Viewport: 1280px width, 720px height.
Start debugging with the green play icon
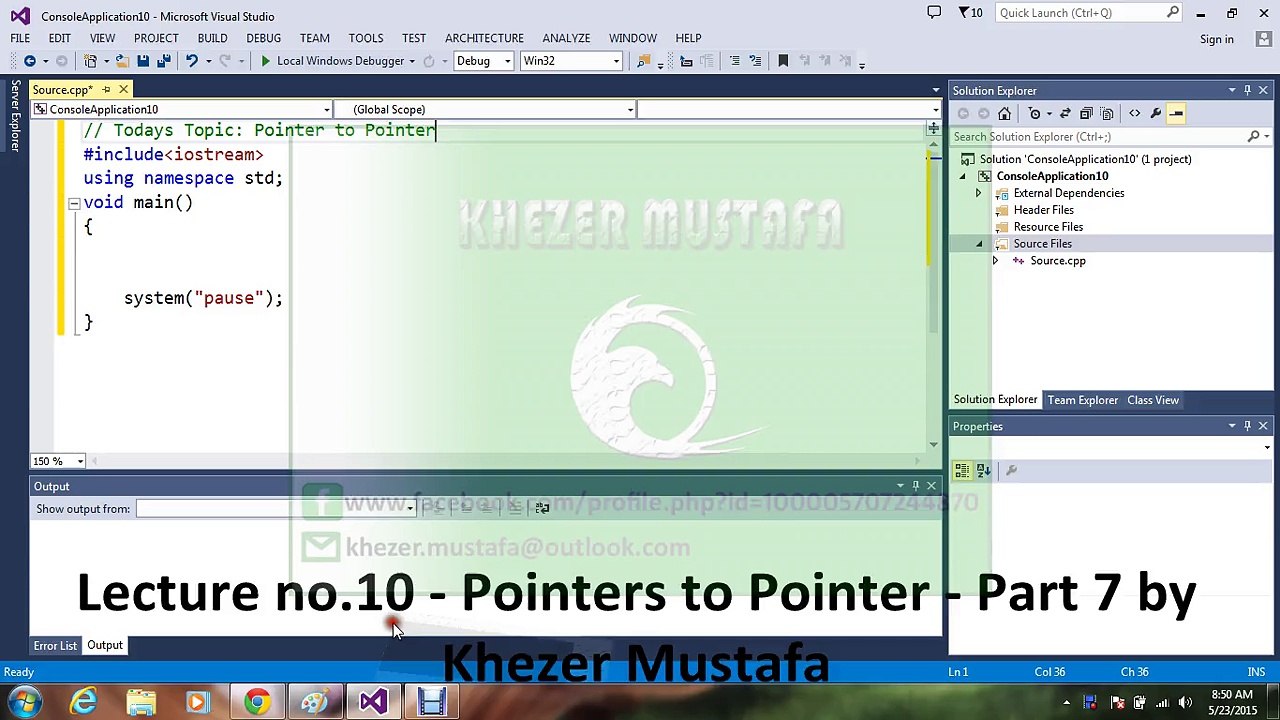[x=265, y=61]
